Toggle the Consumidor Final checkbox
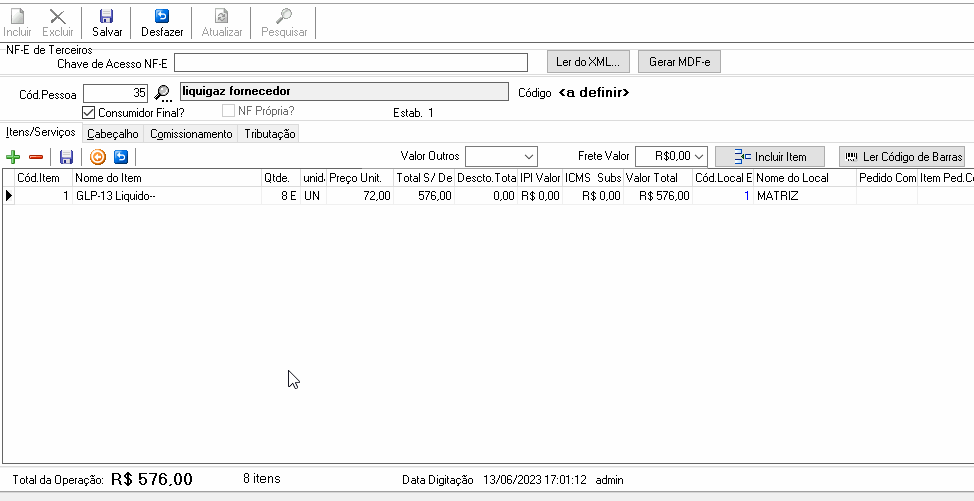This screenshot has width=974, height=501. (88, 112)
